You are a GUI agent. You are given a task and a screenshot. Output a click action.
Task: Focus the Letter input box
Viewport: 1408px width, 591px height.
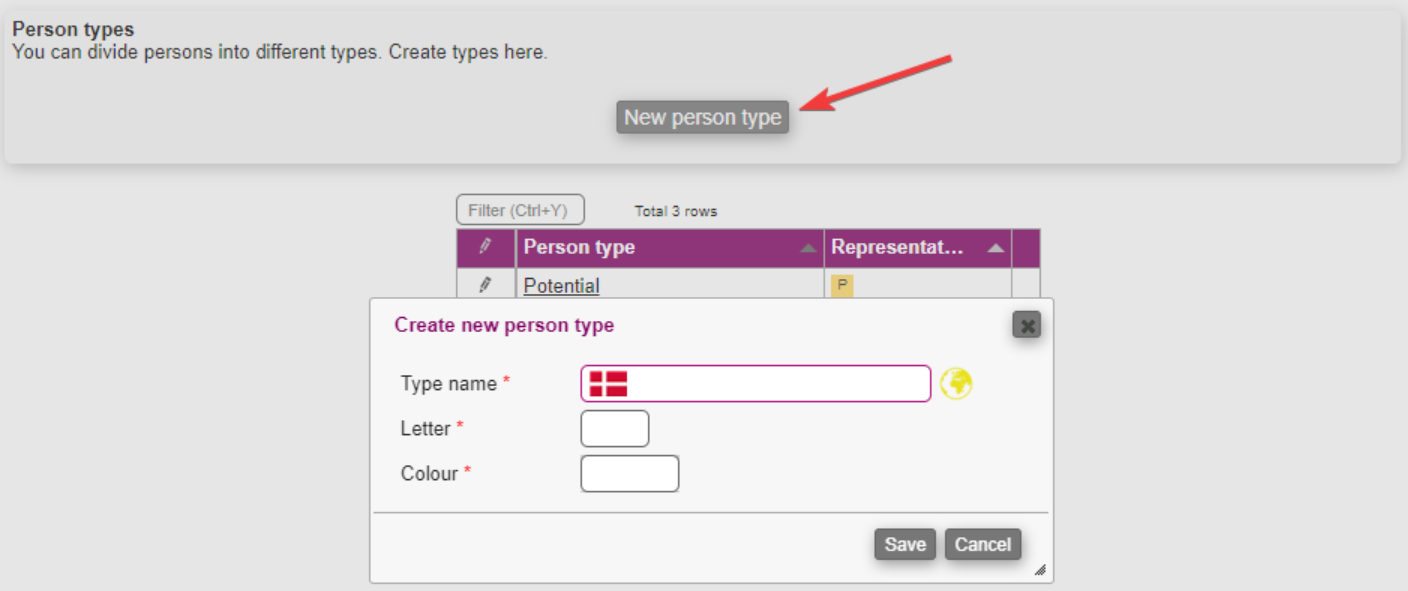[x=614, y=429]
